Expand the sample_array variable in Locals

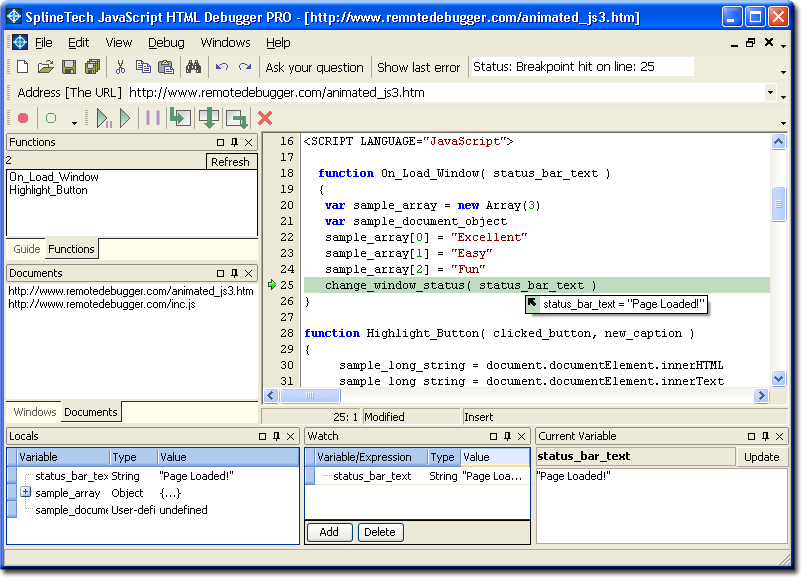click(x=25, y=492)
